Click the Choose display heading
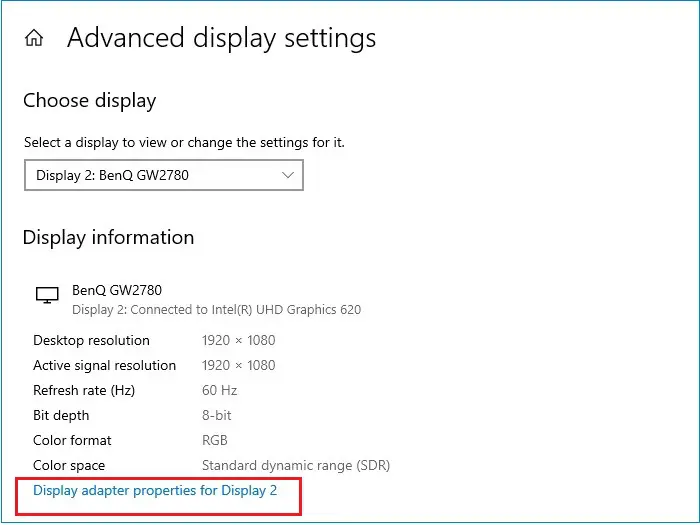This screenshot has height=525, width=700. click(90, 101)
